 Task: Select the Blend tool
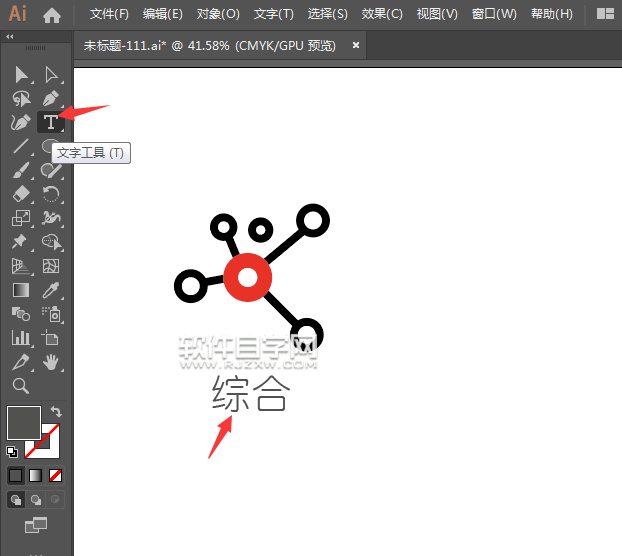pyautogui.click(x=21, y=314)
